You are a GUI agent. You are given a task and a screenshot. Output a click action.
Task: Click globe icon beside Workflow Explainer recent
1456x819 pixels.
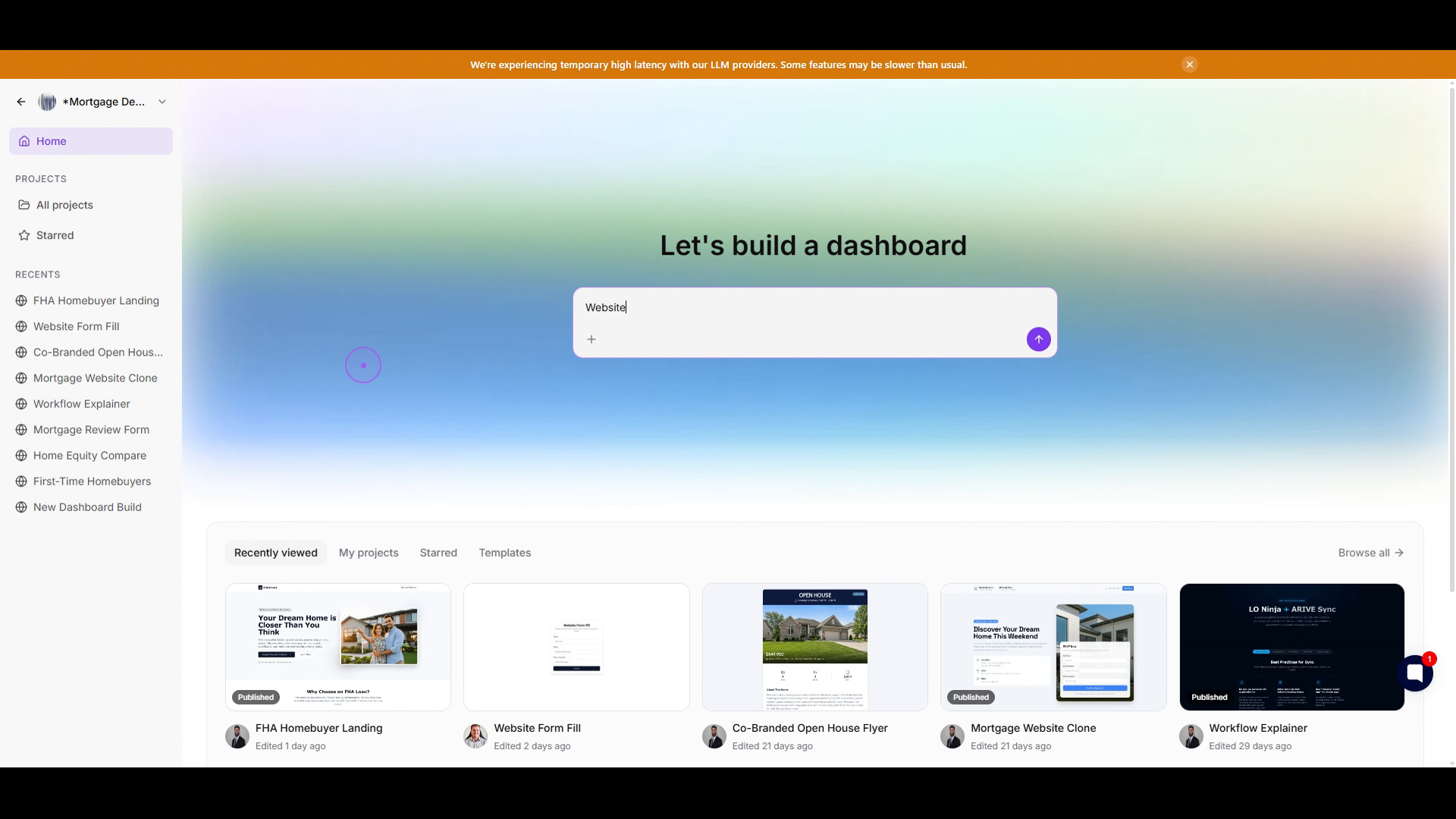tap(21, 403)
